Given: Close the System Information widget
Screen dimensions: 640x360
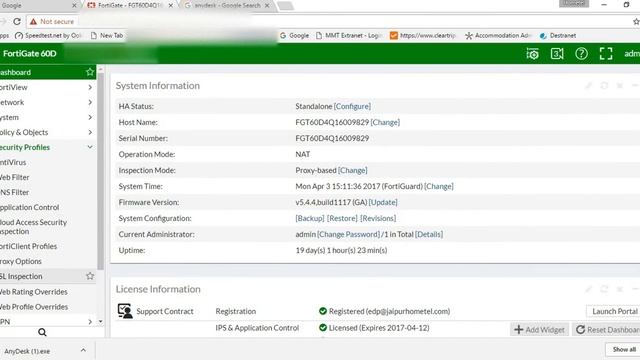Looking at the screenshot, I should click(620, 85).
